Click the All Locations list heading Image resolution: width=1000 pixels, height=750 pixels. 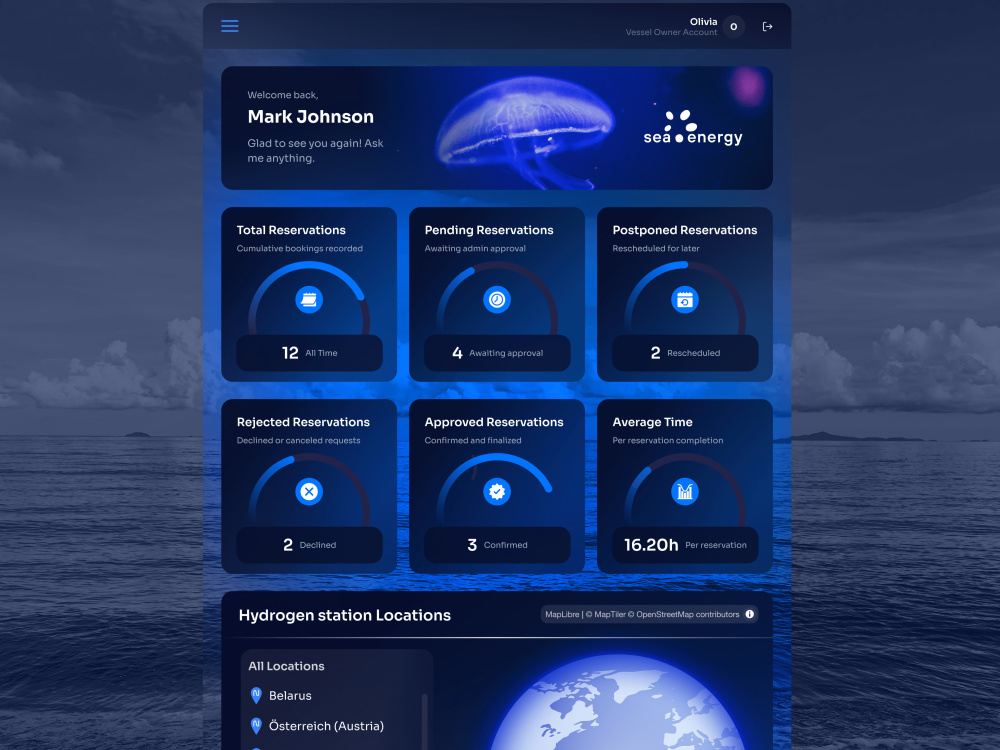[286, 666]
